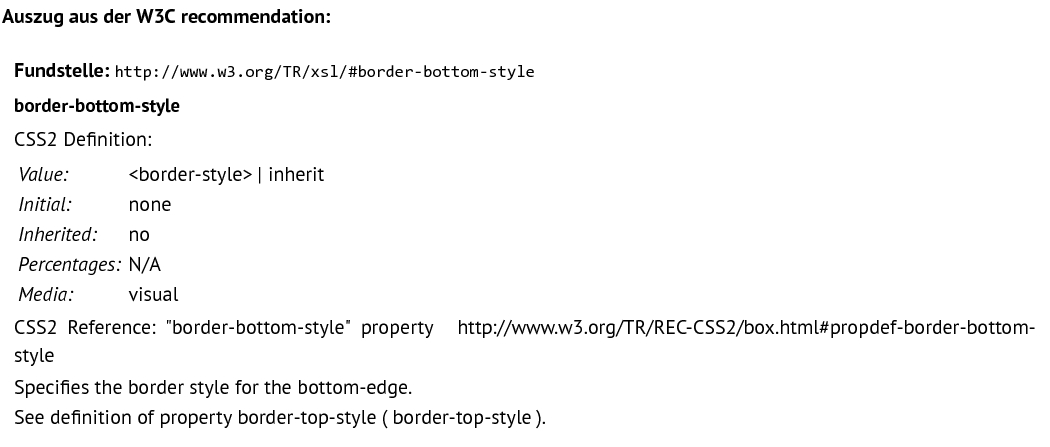
Task: Click the 'none' initial value
Action: (x=150, y=204)
